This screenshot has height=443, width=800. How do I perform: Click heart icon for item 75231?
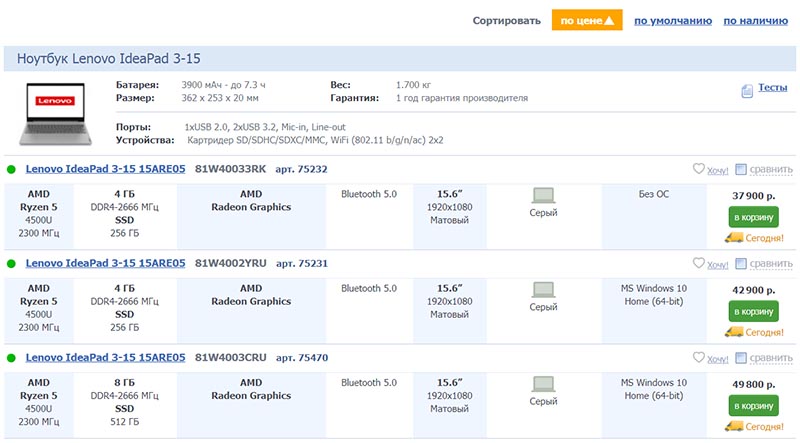[698, 263]
